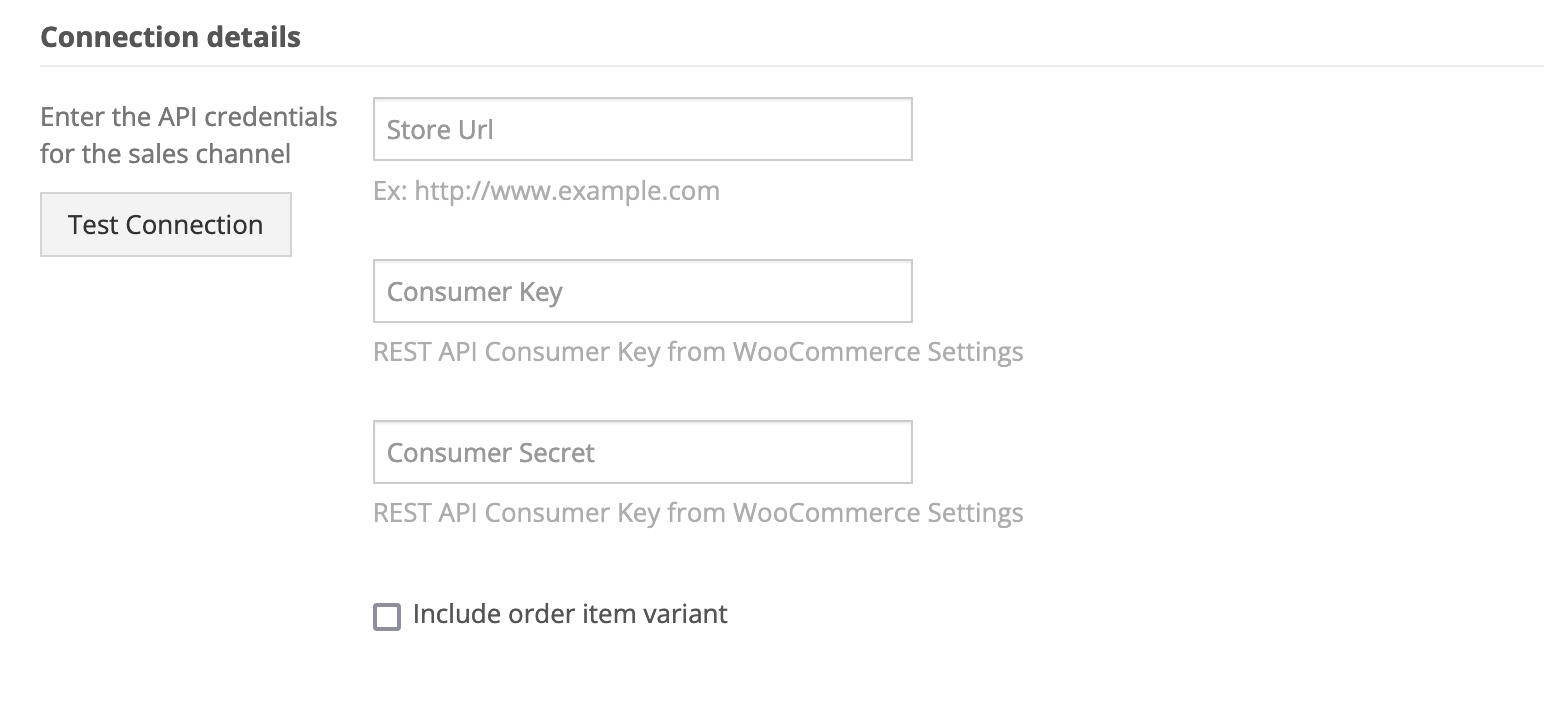Click the "for the sales channel" text line
1544x704 pixels.
click(166, 154)
